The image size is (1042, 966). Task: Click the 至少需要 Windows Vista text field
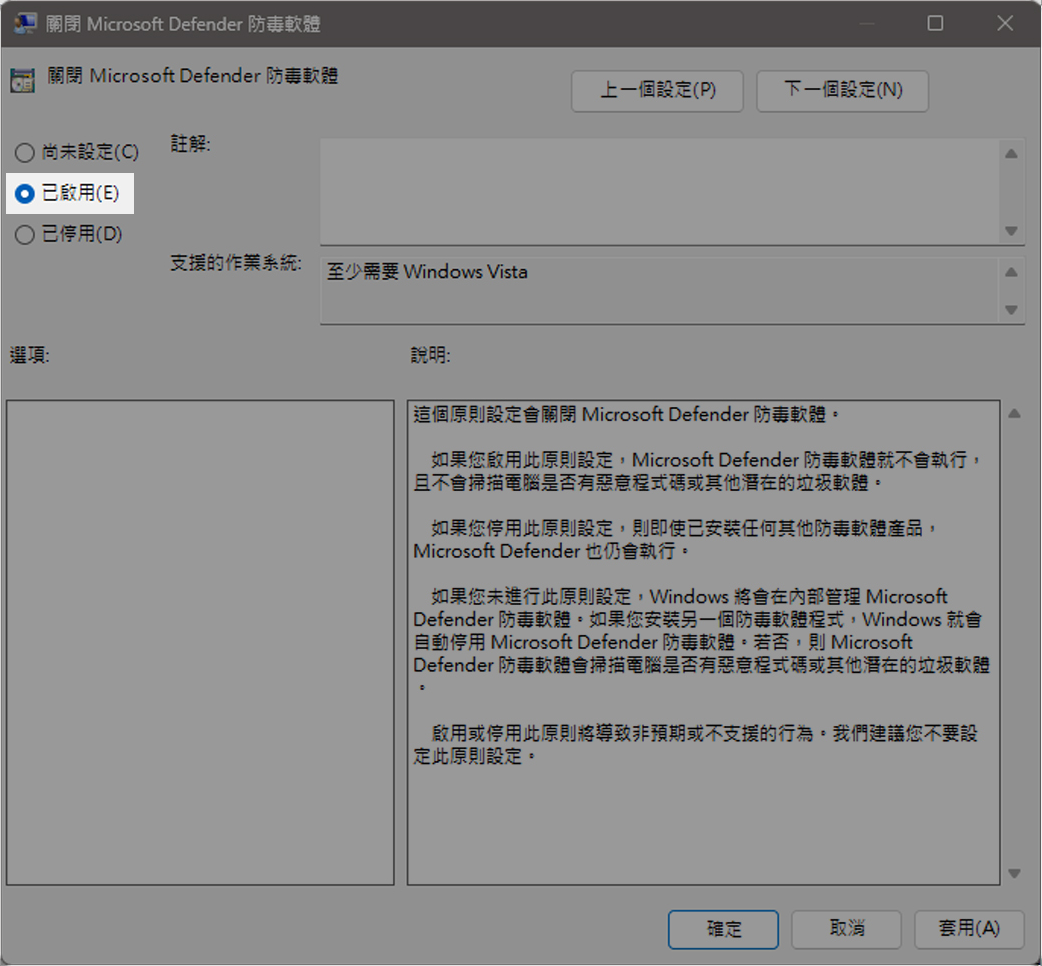click(x=658, y=290)
